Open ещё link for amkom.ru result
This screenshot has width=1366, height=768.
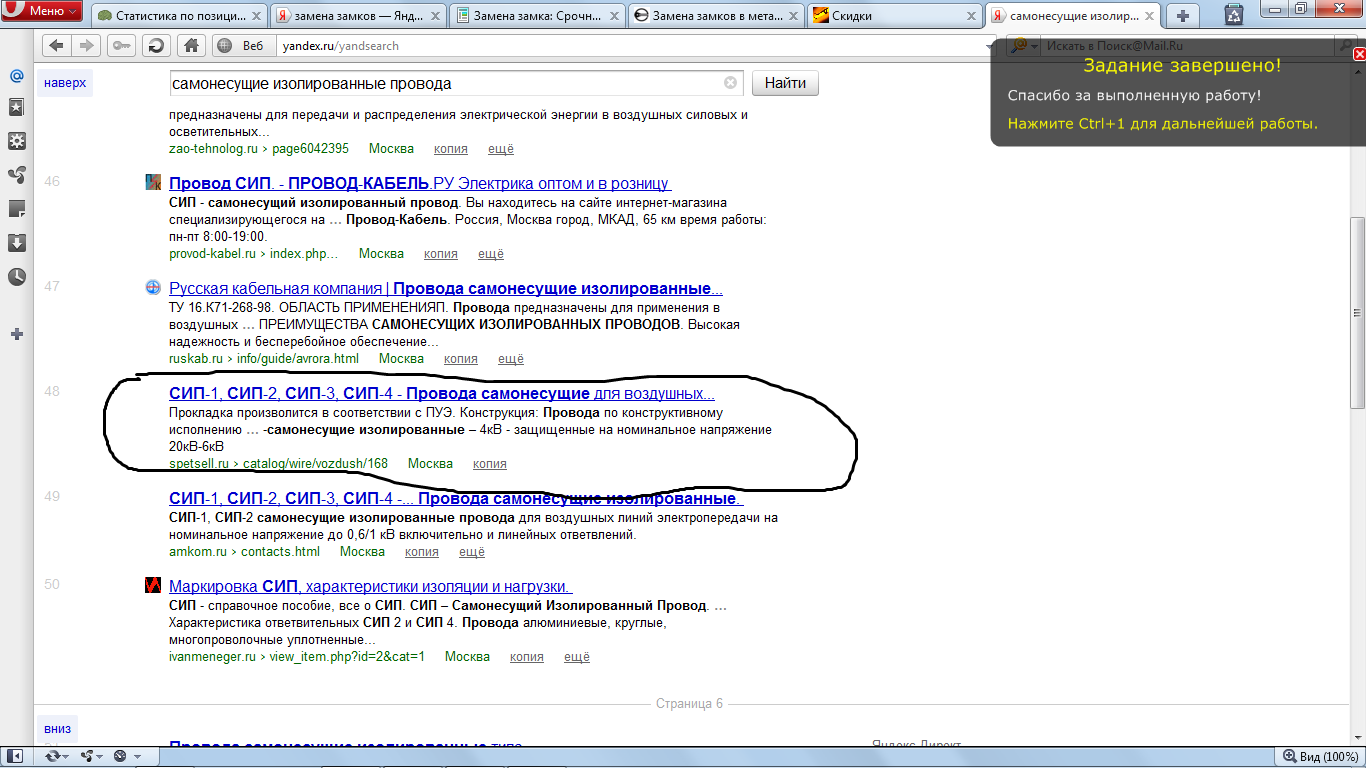coord(472,552)
